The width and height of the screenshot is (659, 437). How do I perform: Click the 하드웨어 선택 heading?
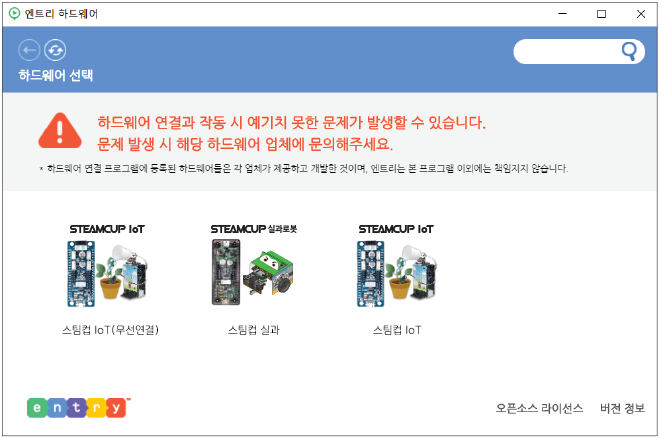pyautogui.click(x=55, y=76)
